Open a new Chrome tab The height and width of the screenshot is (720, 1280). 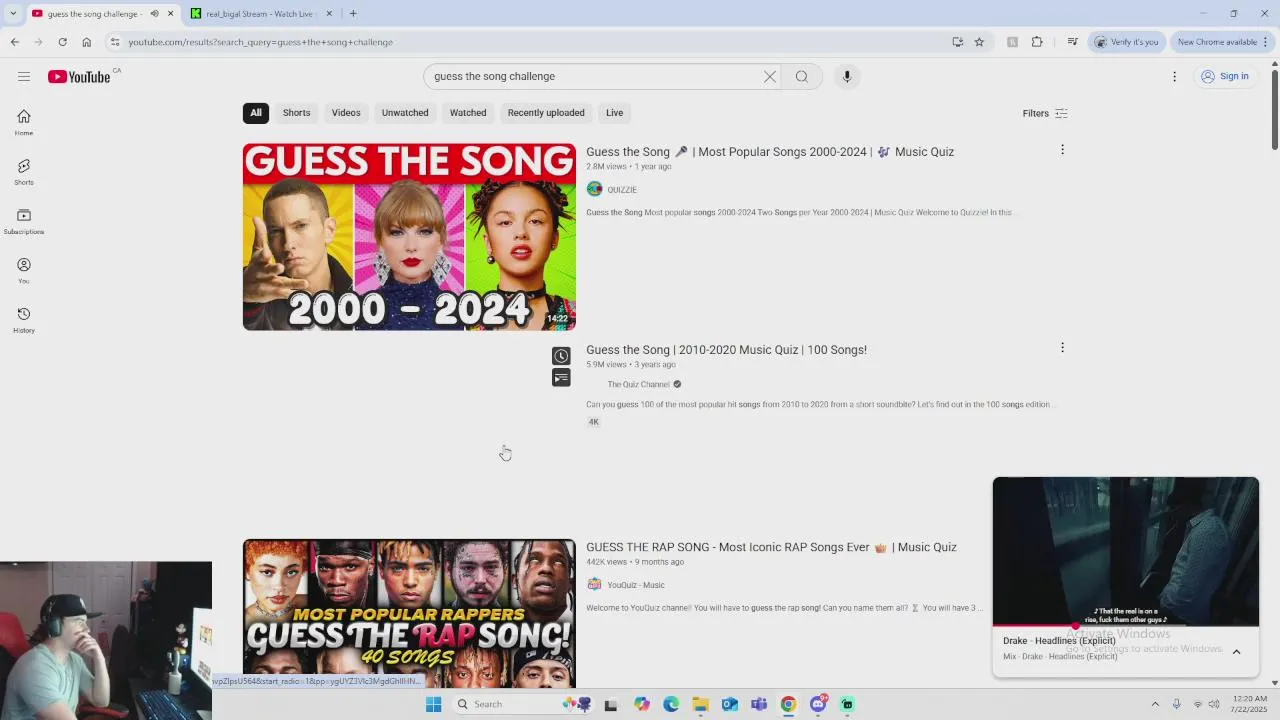tap(353, 14)
